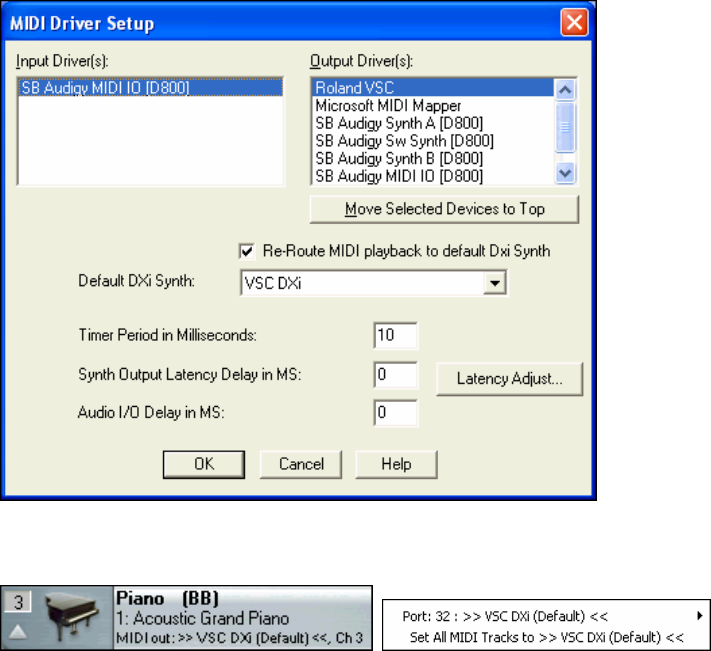The height and width of the screenshot is (651, 711).
Task: Expand the Port 32 submenu arrow
Action: (x=700, y=616)
